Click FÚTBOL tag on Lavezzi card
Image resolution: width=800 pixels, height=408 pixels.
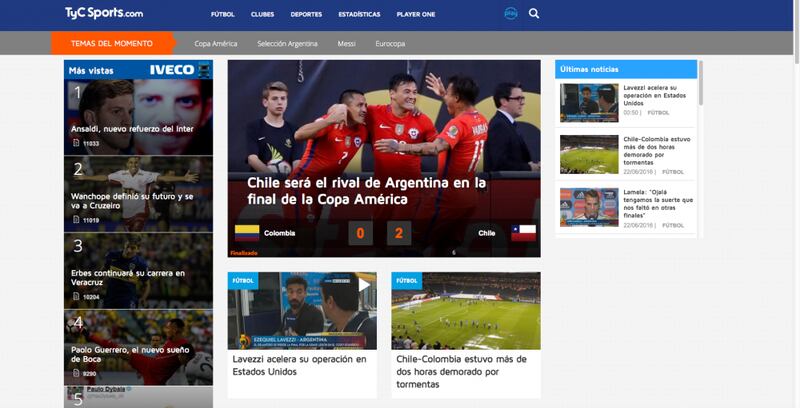[x=243, y=280]
